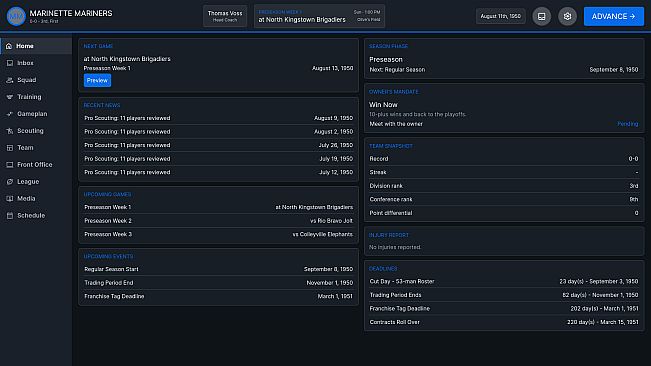
Task: Click the Media sidebar icon
Action: (x=10, y=199)
